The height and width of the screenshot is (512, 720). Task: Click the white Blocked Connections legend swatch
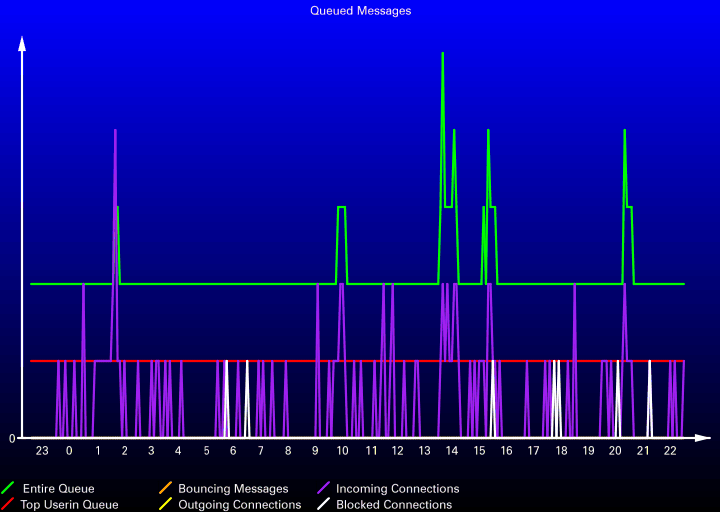324,505
